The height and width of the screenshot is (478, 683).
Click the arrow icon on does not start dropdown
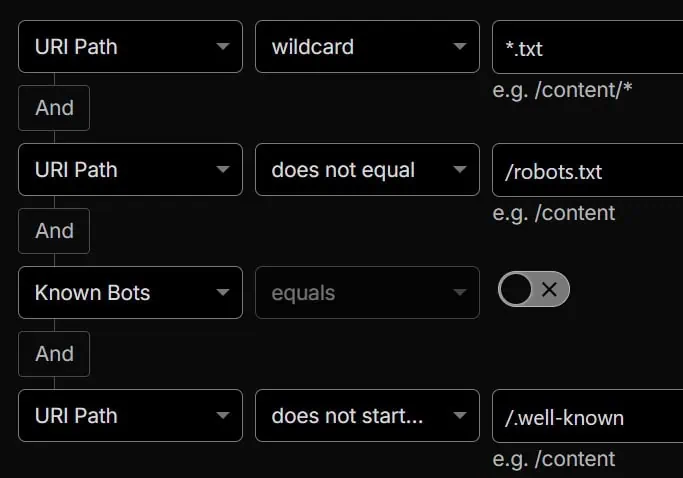[459, 416]
